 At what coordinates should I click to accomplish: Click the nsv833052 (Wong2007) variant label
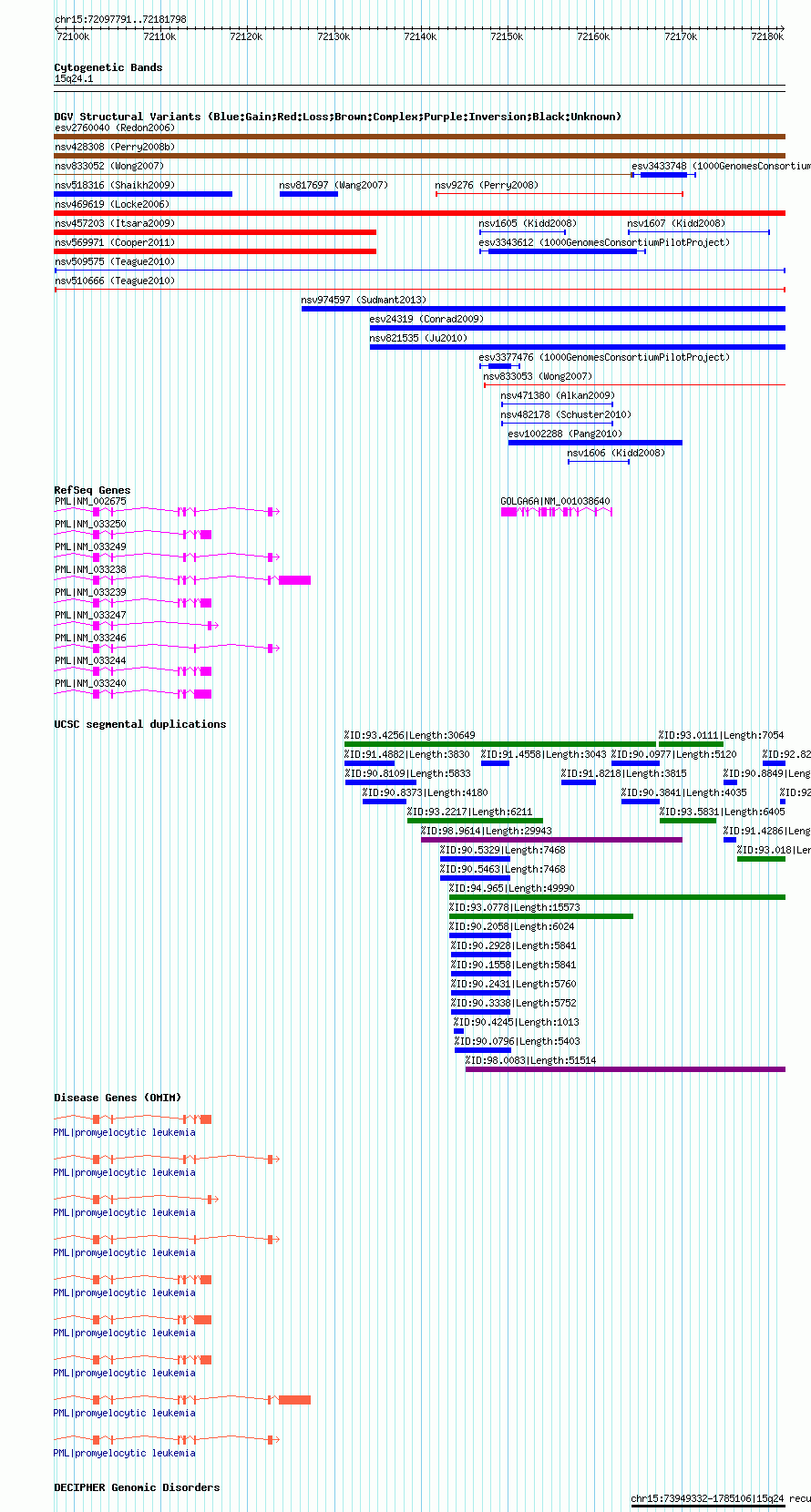pyautogui.click(x=108, y=166)
